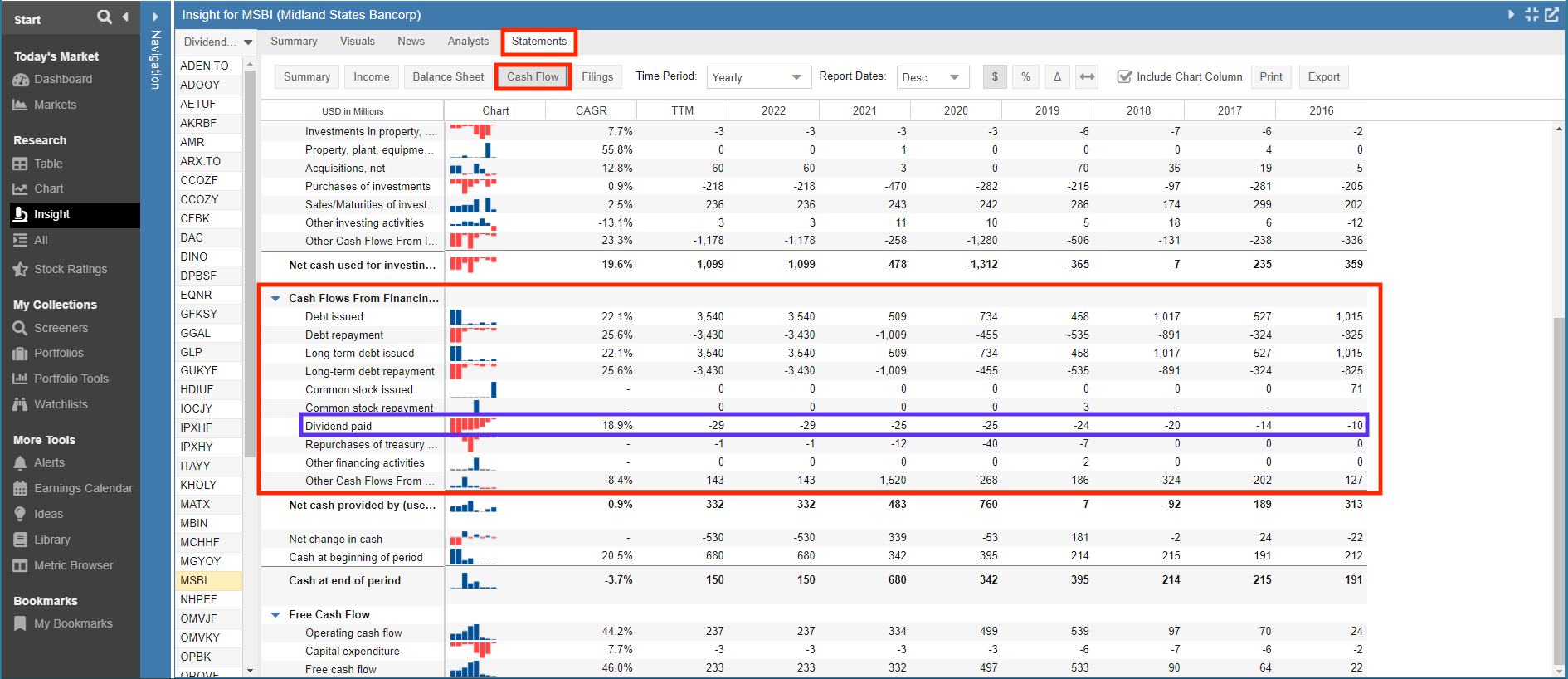The height and width of the screenshot is (679, 1568).
Task: Switch to the Visuals tab
Action: pyautogui.click(x=358, y=41)
